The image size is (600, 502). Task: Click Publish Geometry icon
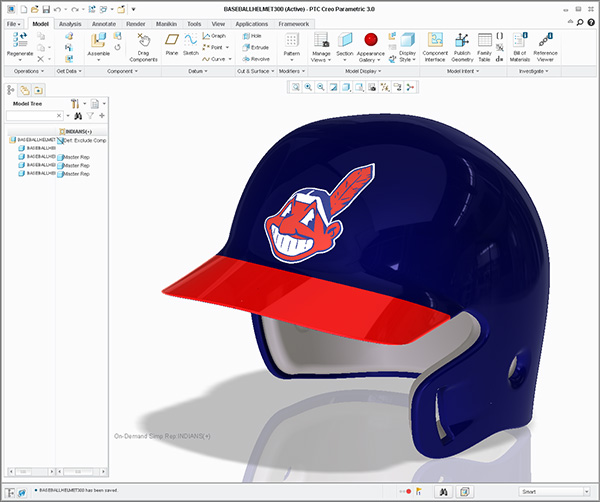[462, 40]
